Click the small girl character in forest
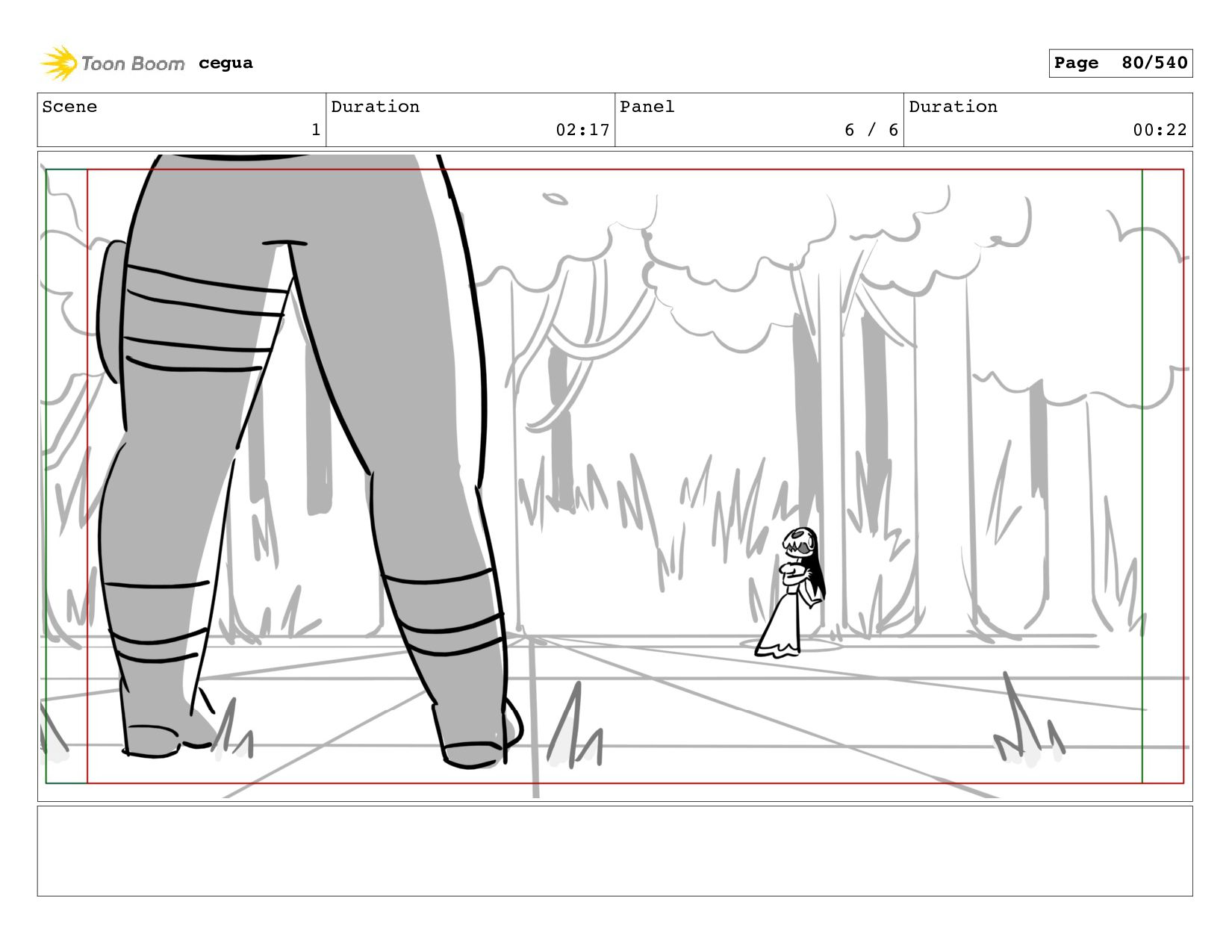The height and width of the screenshot is (952, 1232). click(790, 593)
